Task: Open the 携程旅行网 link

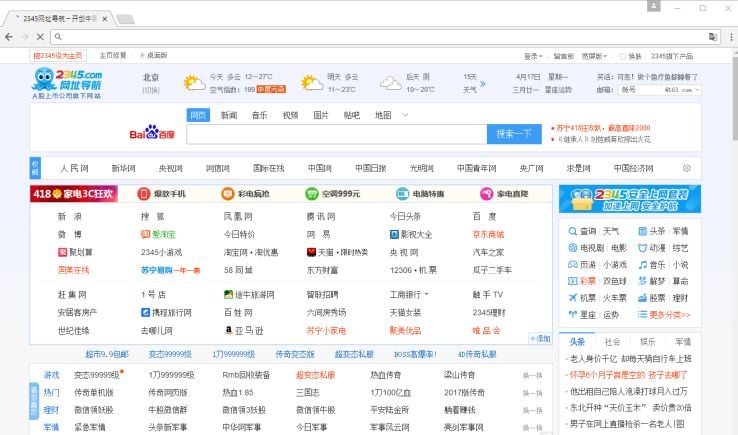Action: [166, 312]
